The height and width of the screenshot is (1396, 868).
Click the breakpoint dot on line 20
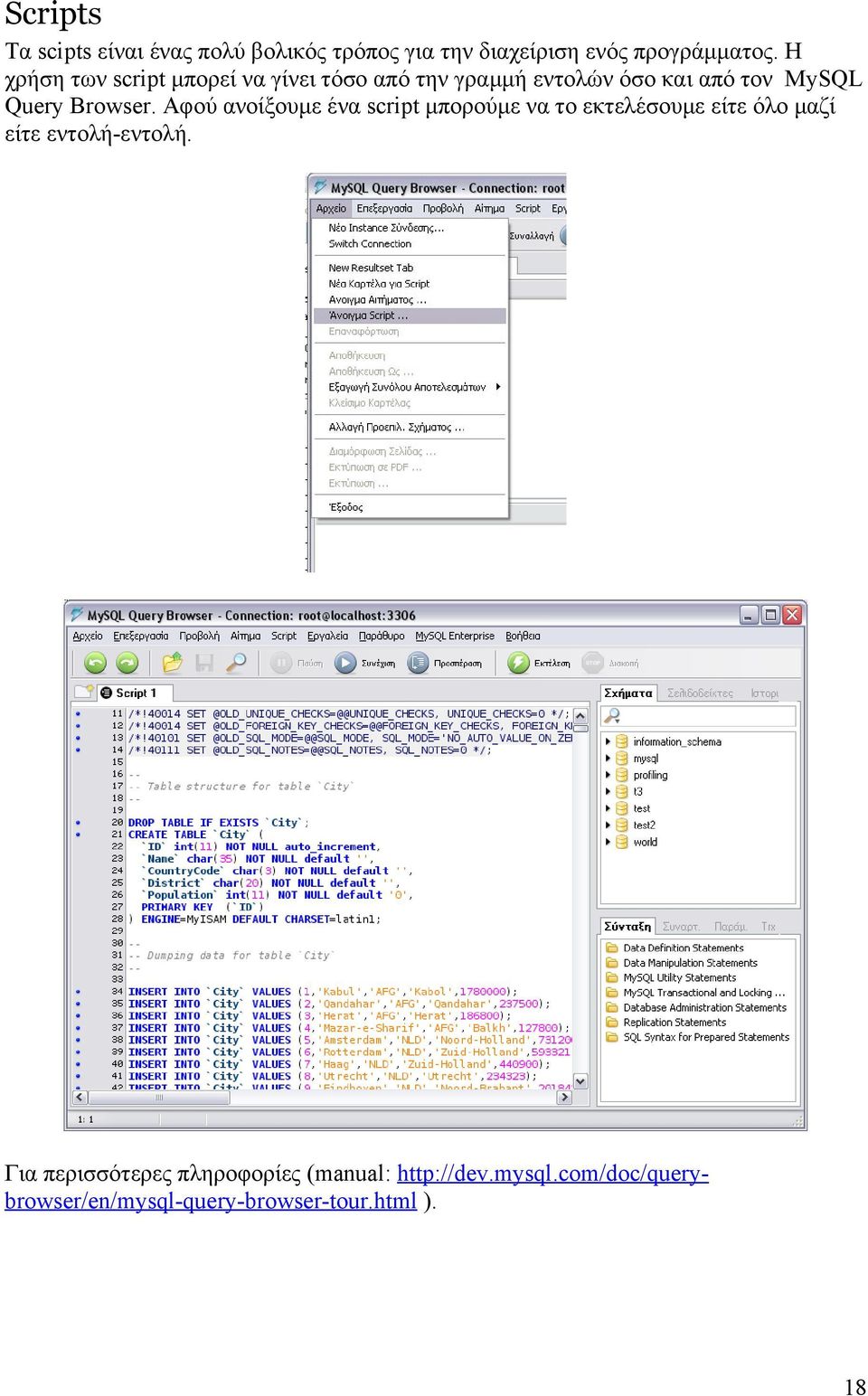(x=78, y=823)
